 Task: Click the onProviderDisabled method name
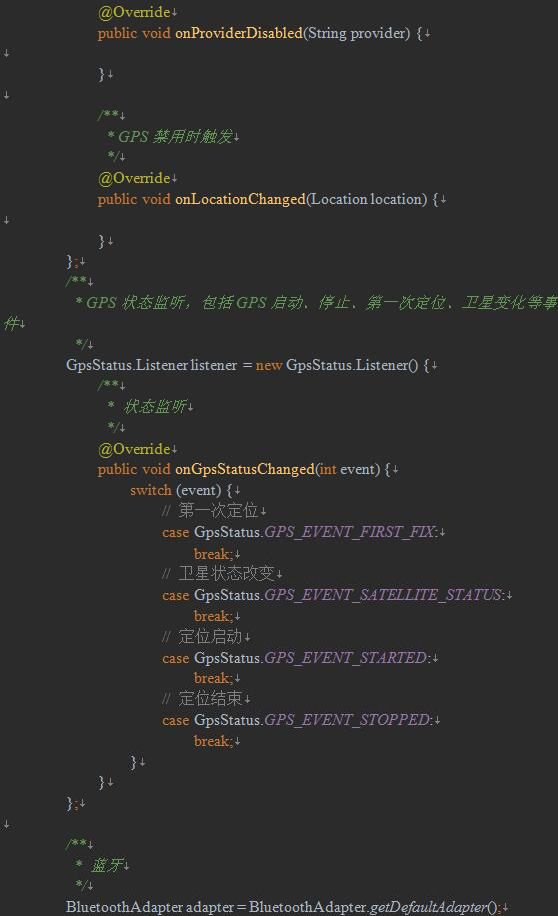point(239,33)
